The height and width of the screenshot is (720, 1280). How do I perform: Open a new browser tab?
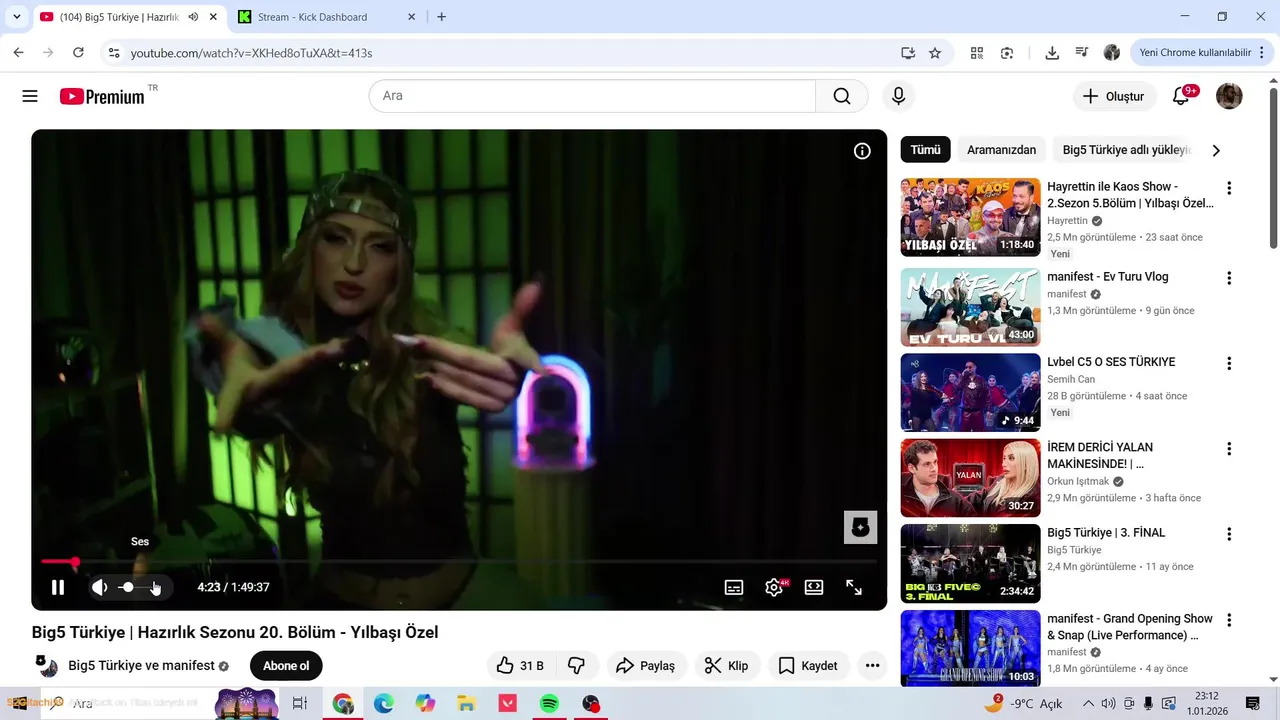click(441, 17)
